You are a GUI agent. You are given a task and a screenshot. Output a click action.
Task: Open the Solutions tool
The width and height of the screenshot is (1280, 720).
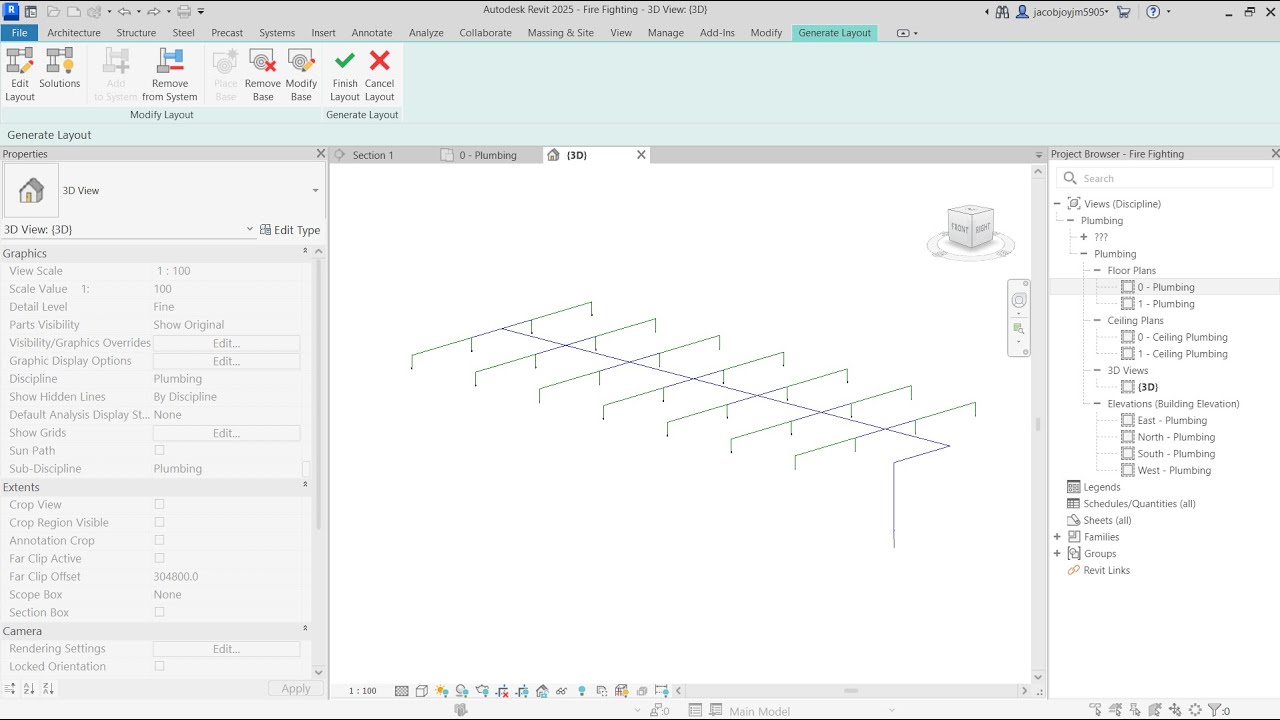click(x=59, y=69)
